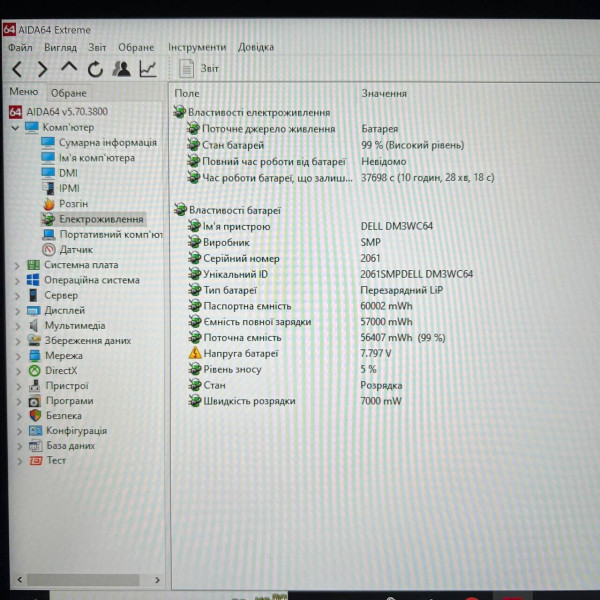Expand the Дисплей node
The image size is (600, 600).
pos(18,311)
